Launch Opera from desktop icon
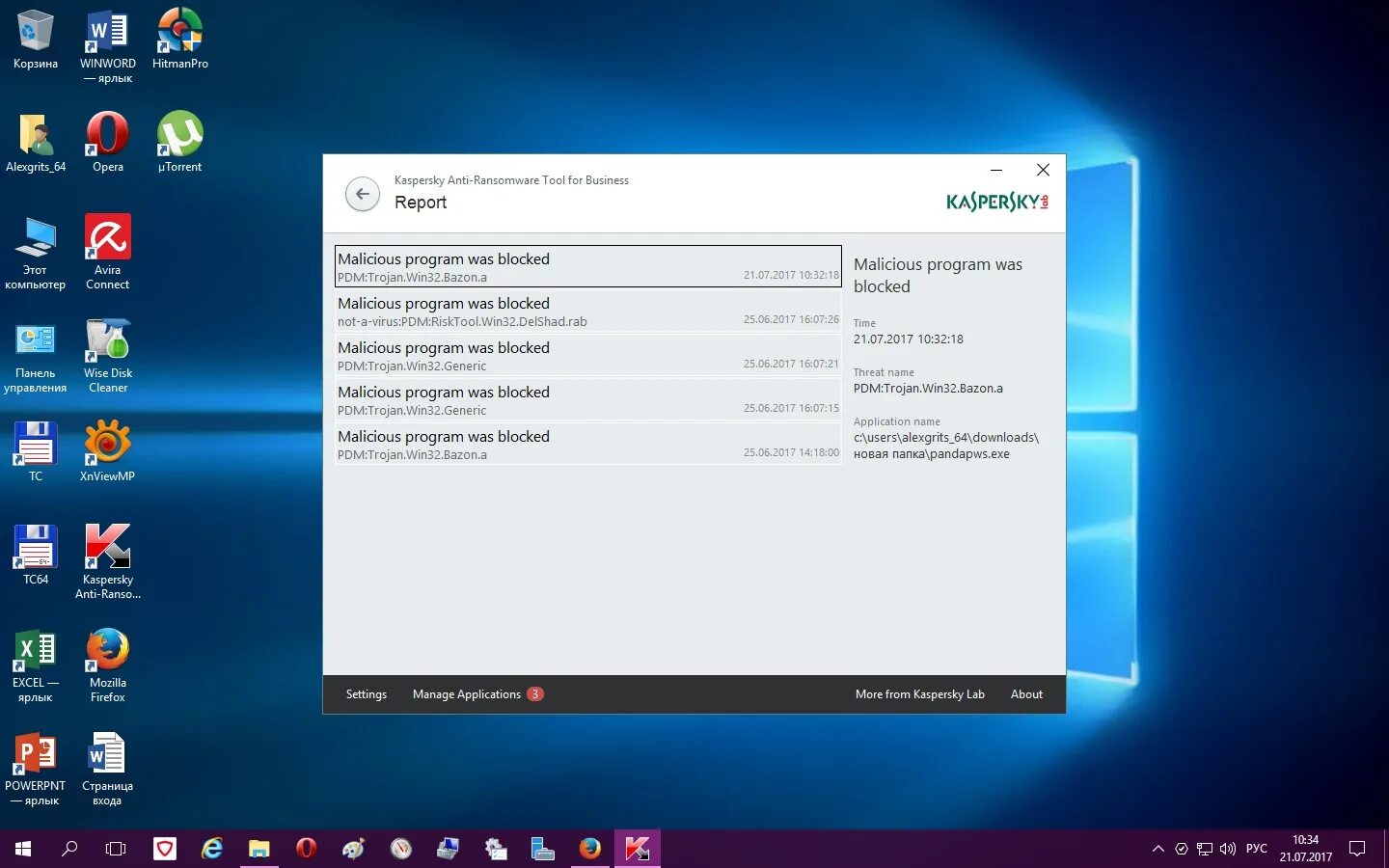Viewport: 1389px width, 868px height. coord(108,144)
